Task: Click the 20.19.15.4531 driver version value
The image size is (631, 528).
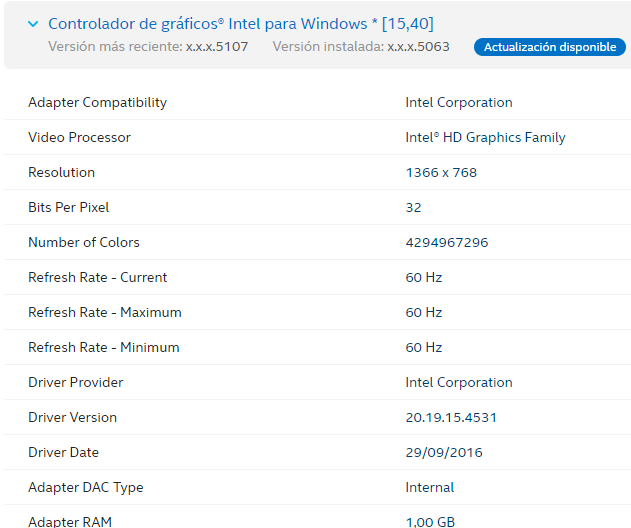Action: [x=451, y=417]
